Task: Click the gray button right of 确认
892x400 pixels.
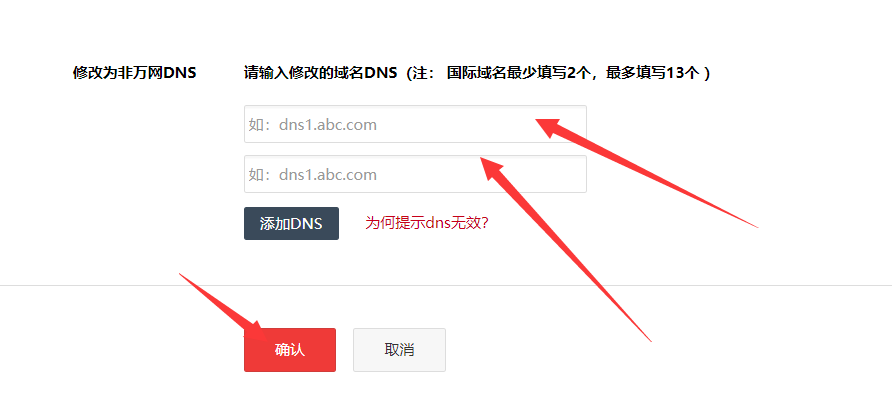Action: tap(399, 350)
